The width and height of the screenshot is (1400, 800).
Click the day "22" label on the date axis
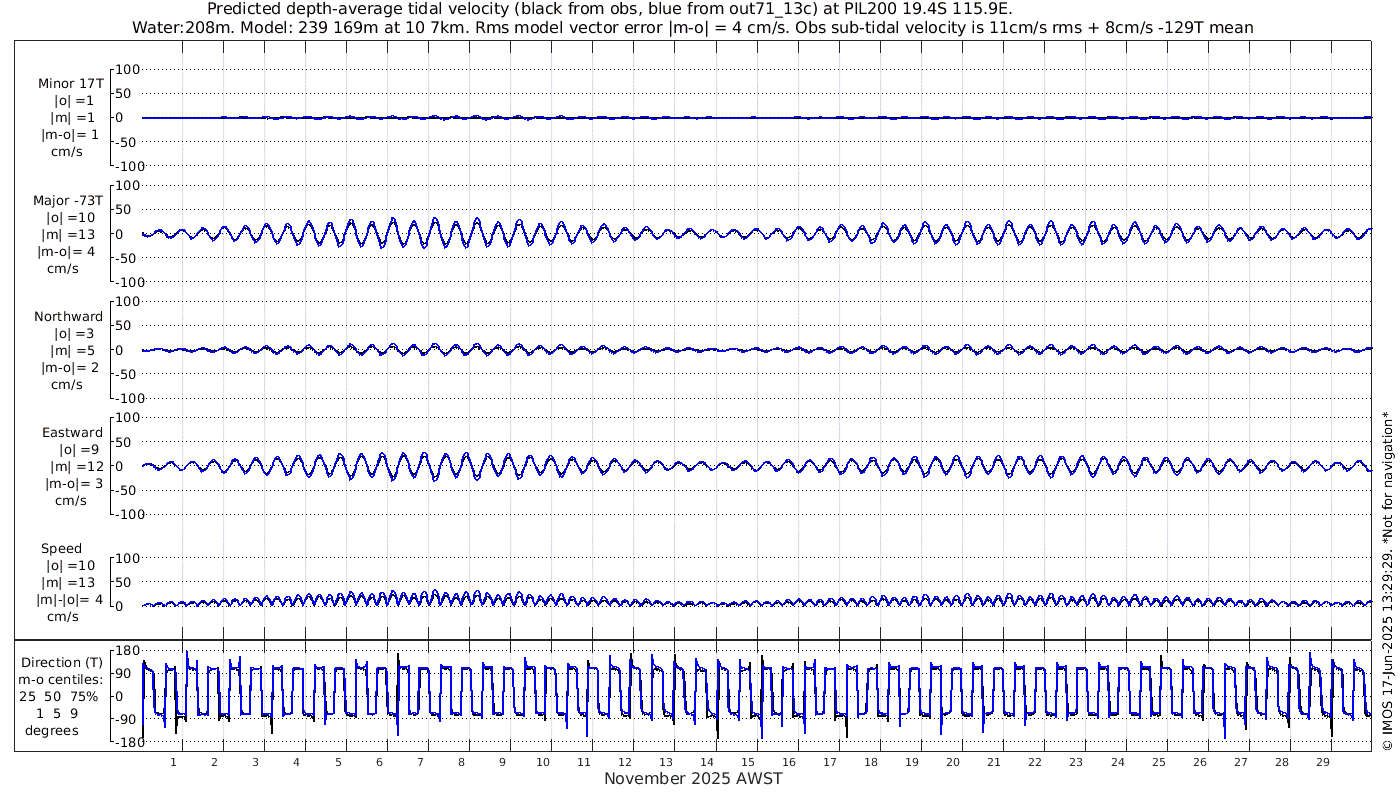click(1035, 762)
